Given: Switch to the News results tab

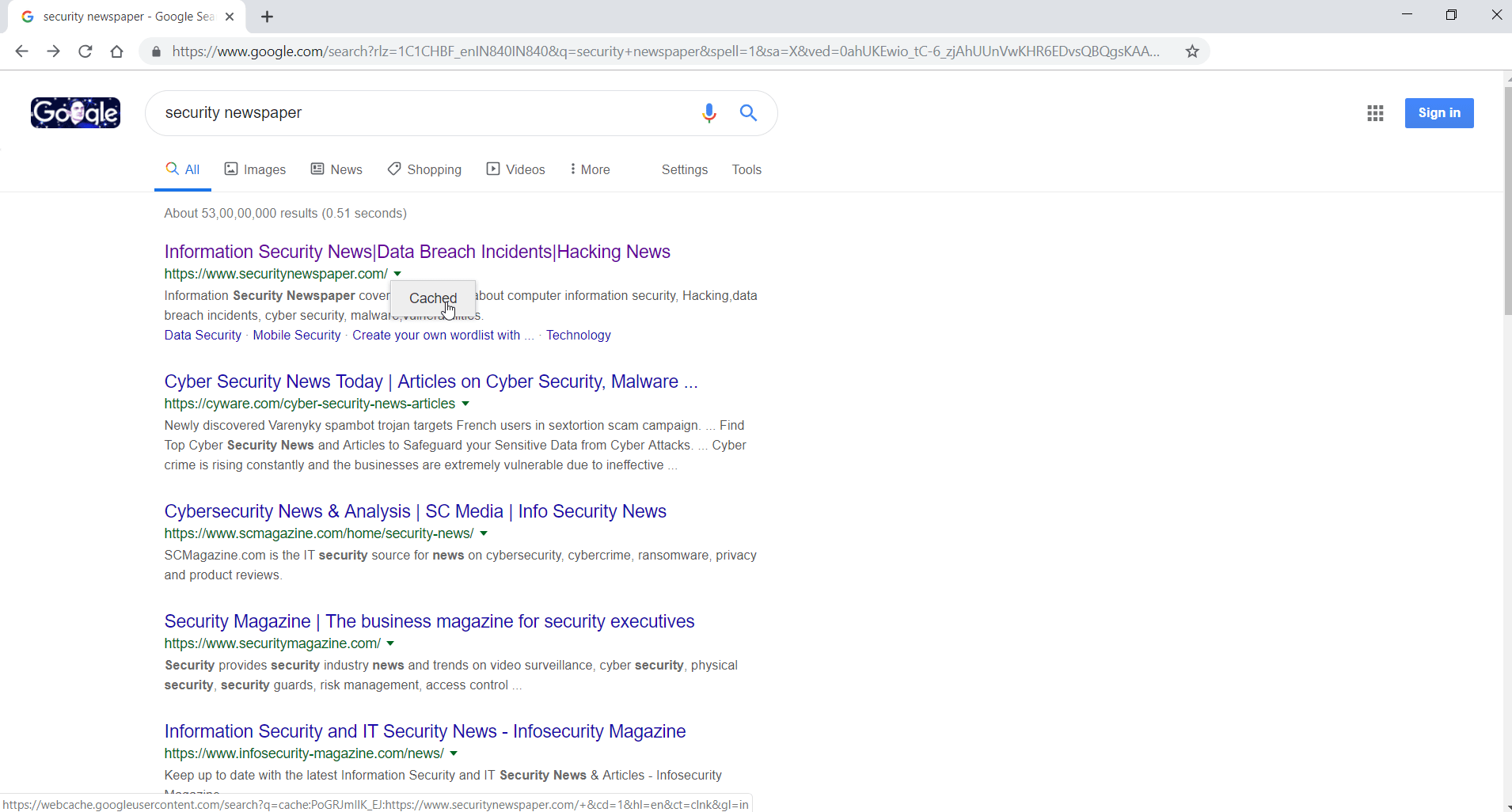Looking at the screenshot, I should [x=336, y=169].
